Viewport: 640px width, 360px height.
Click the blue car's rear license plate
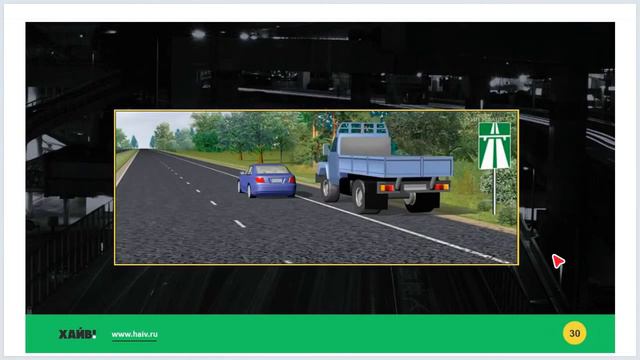point(276,181)
